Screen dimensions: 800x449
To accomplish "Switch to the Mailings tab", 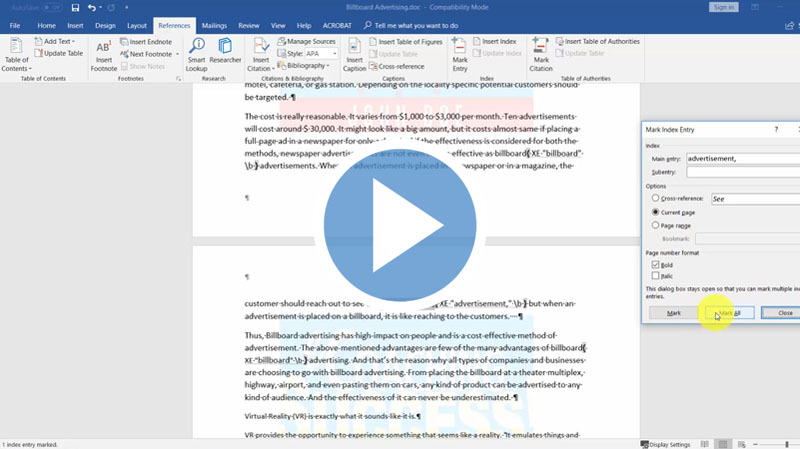I will tap(214, 25).
